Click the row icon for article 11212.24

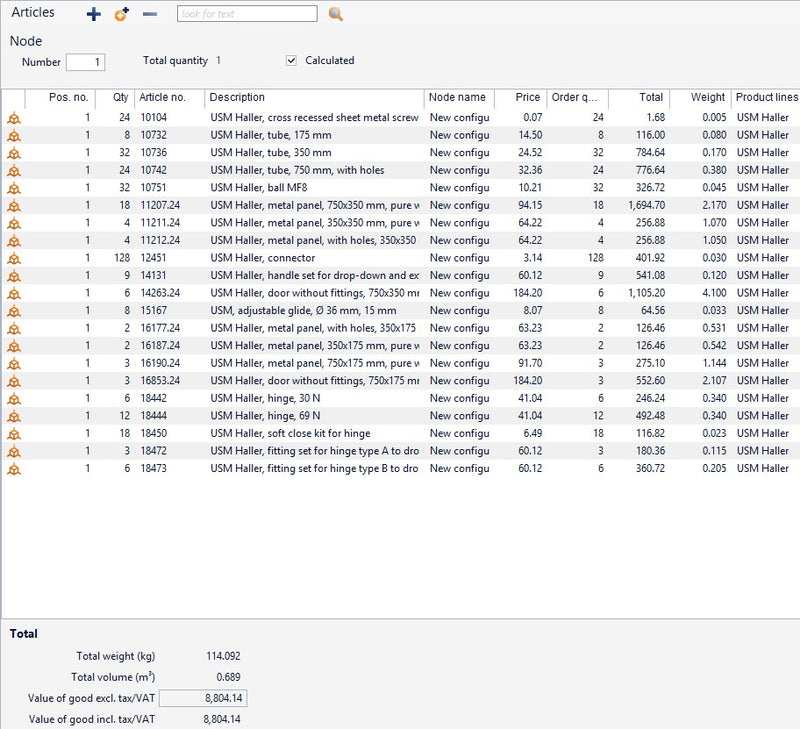14,241
